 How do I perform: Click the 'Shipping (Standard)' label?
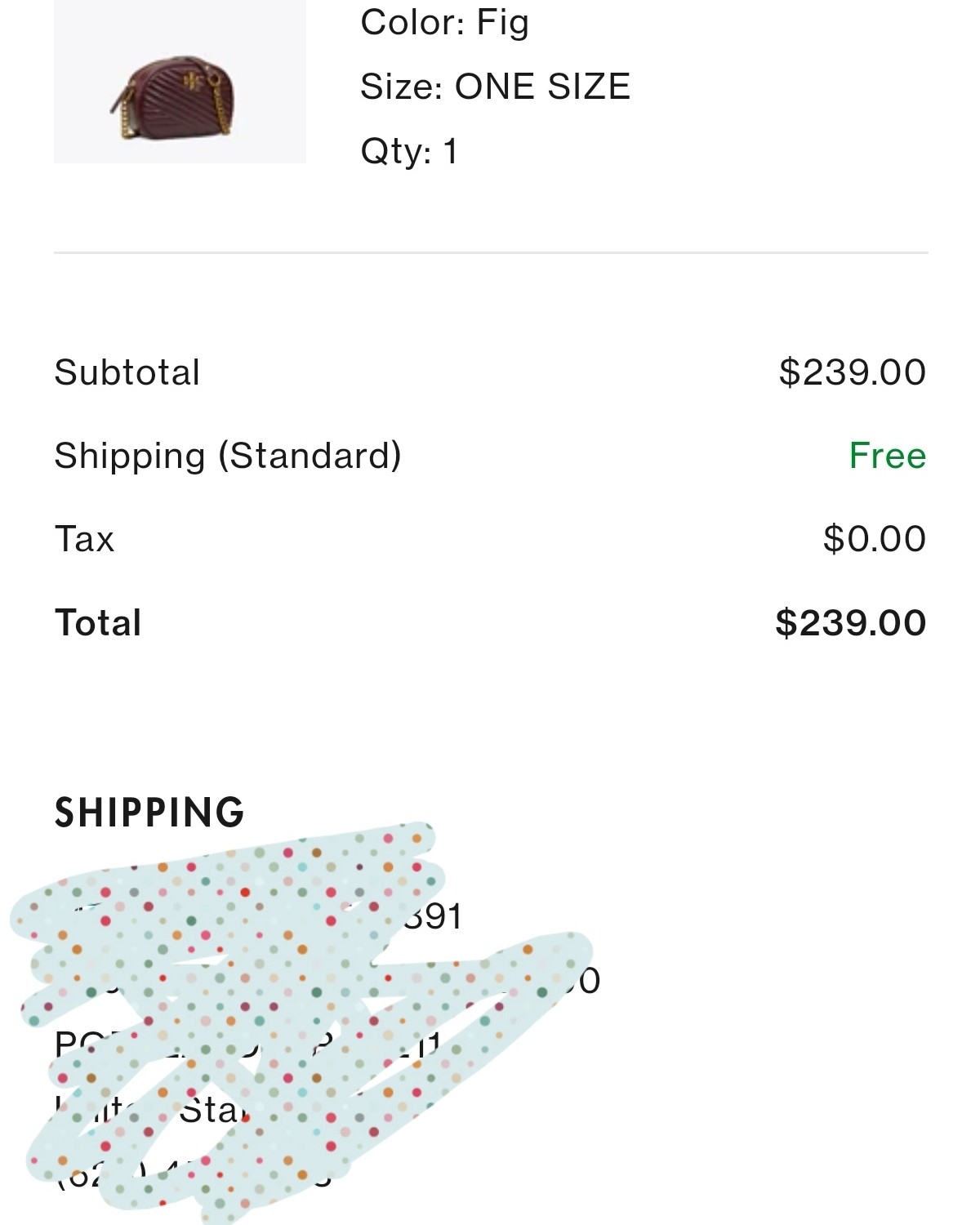coord(227,456)
